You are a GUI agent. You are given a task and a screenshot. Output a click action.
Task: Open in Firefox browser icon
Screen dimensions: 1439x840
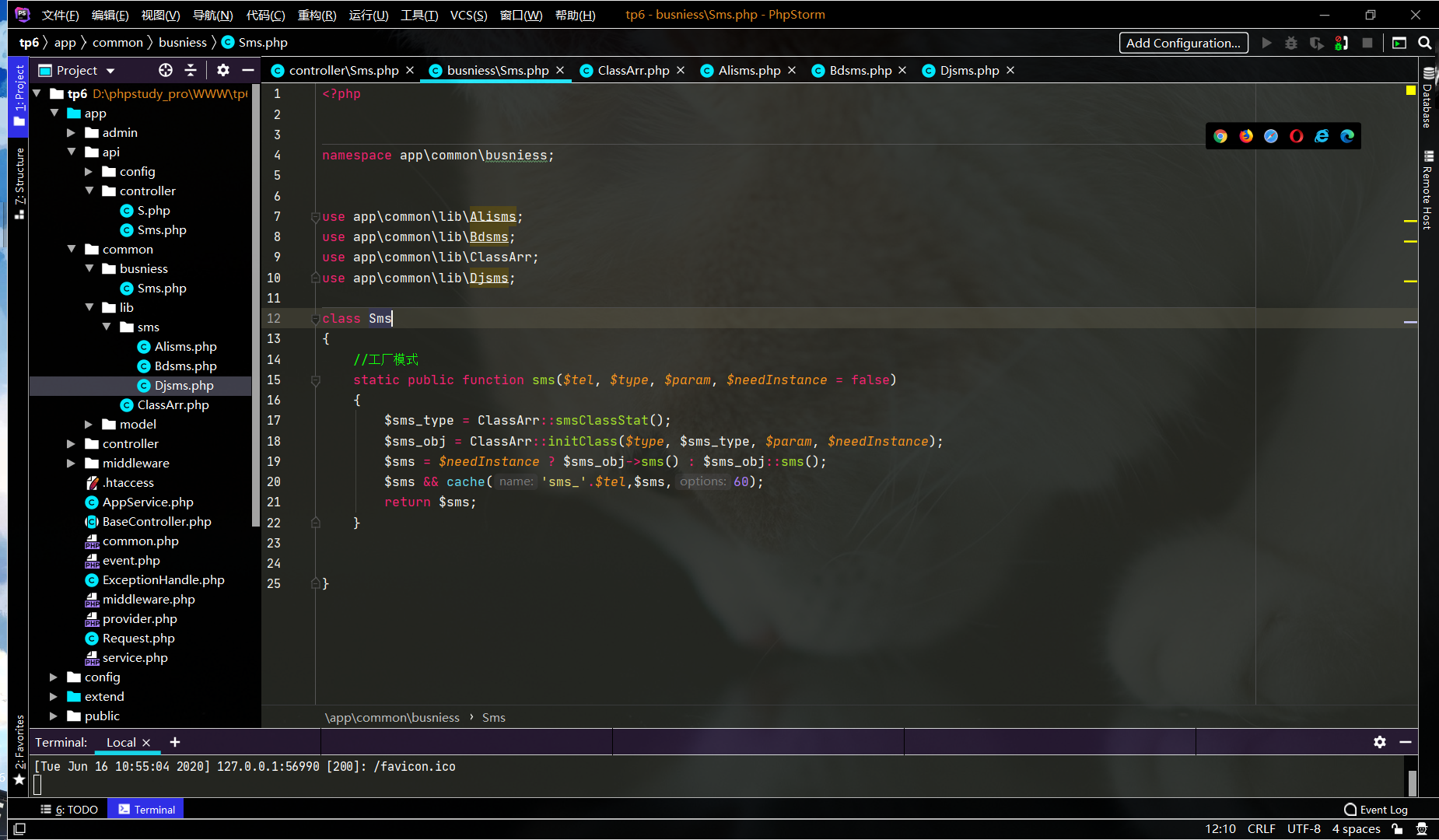tap(1246, 136)
